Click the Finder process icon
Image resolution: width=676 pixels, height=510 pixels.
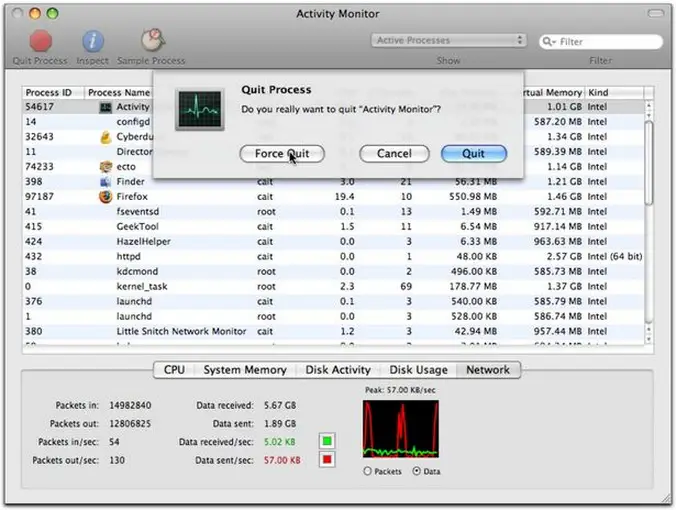(106, 182)
